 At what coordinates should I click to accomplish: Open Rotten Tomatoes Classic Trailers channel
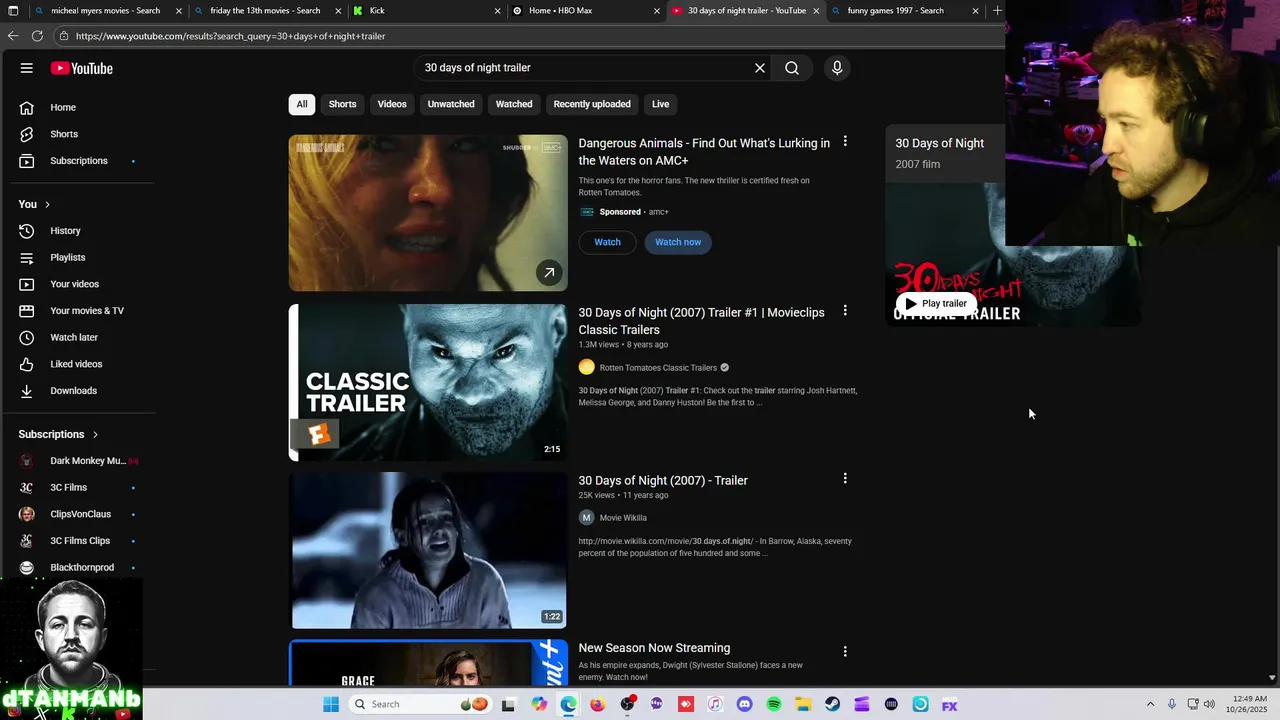pyautogui.click(x=658, y=367)
